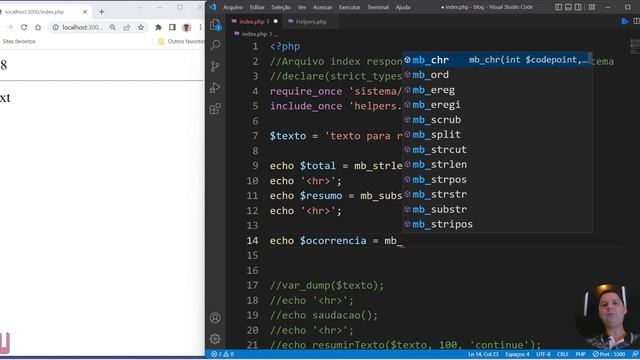Toggle secondary side bar layout icon
Viewport: 640px width, 360px height.
click(x=578, y=7)
